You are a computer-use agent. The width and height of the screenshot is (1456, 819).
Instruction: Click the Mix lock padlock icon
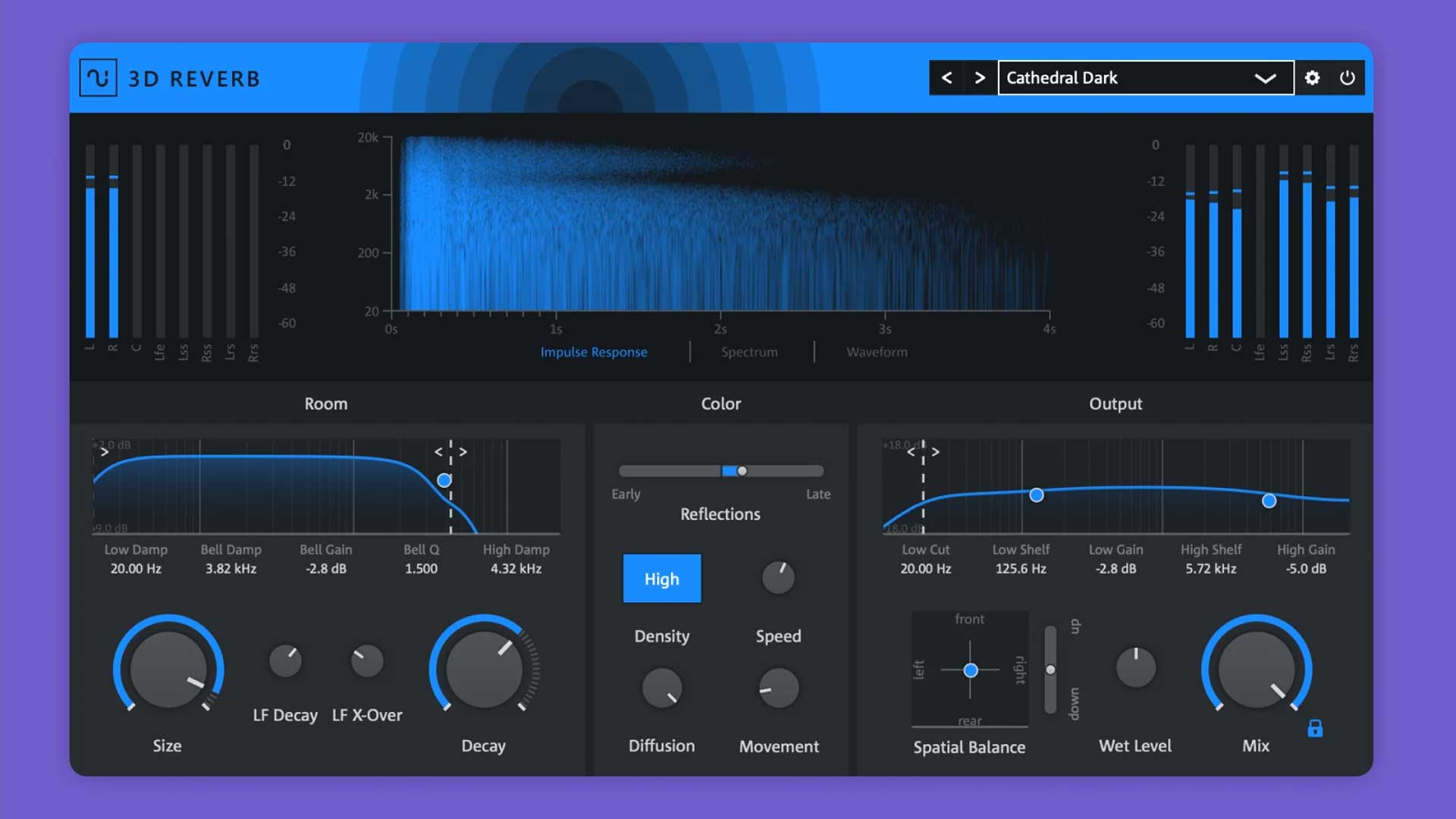pyautogui.click(x=1315, y=729)
